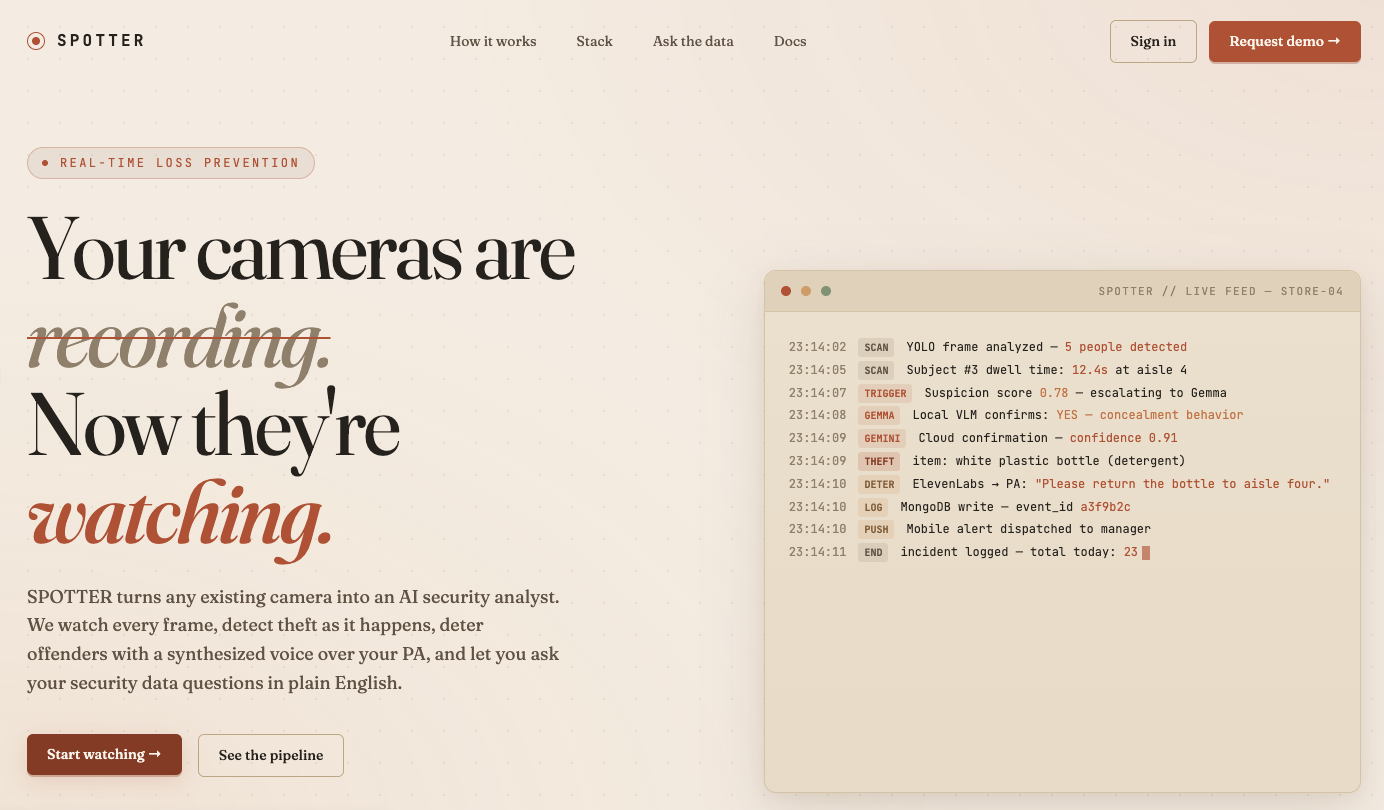Click the blinking cursor after total 23
Image resolution: width=1384 pixels, height=810 pixels.
click(x=1146, y=552)
